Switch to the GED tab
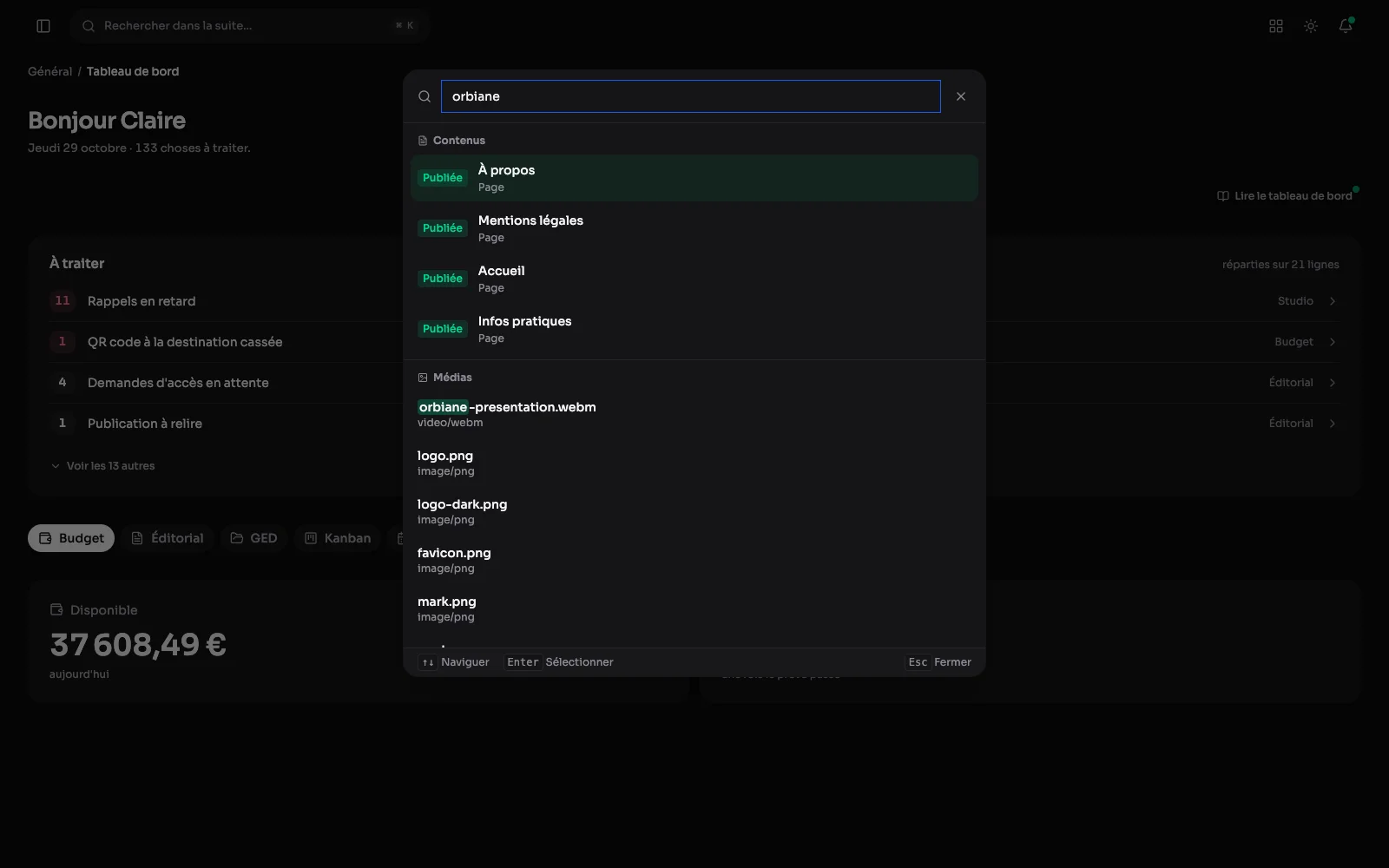 point(253,538)
